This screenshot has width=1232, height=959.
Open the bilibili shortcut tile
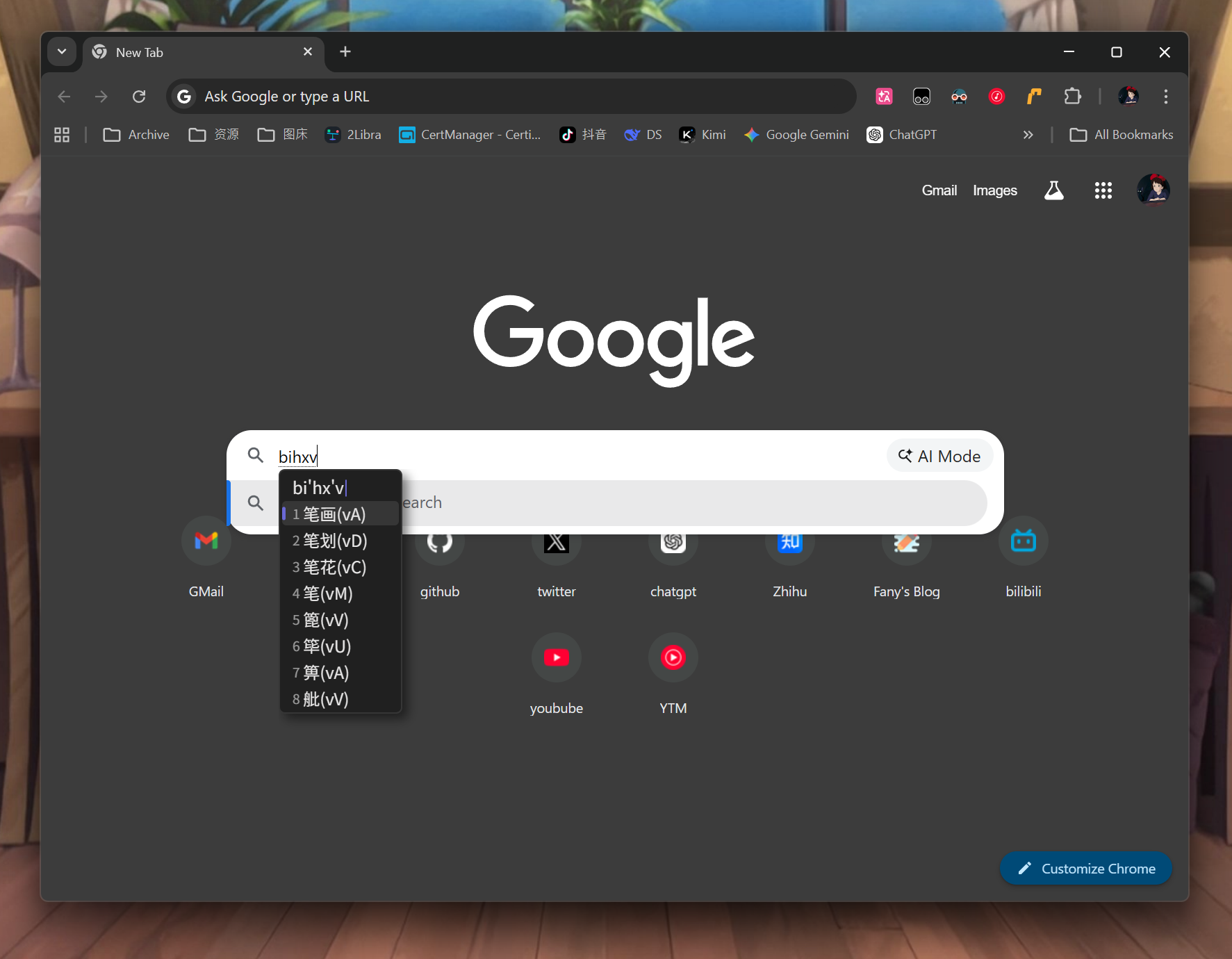coord(1024,558)
